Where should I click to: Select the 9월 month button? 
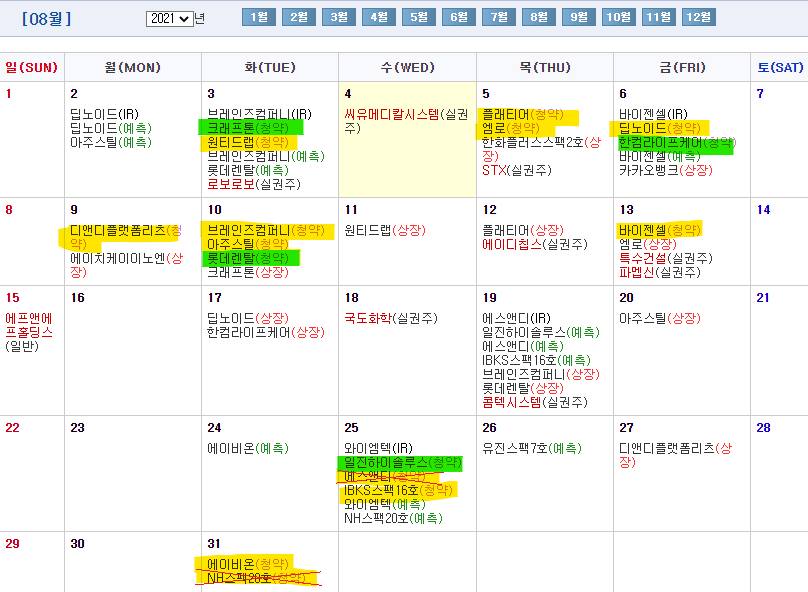[579, 17]
